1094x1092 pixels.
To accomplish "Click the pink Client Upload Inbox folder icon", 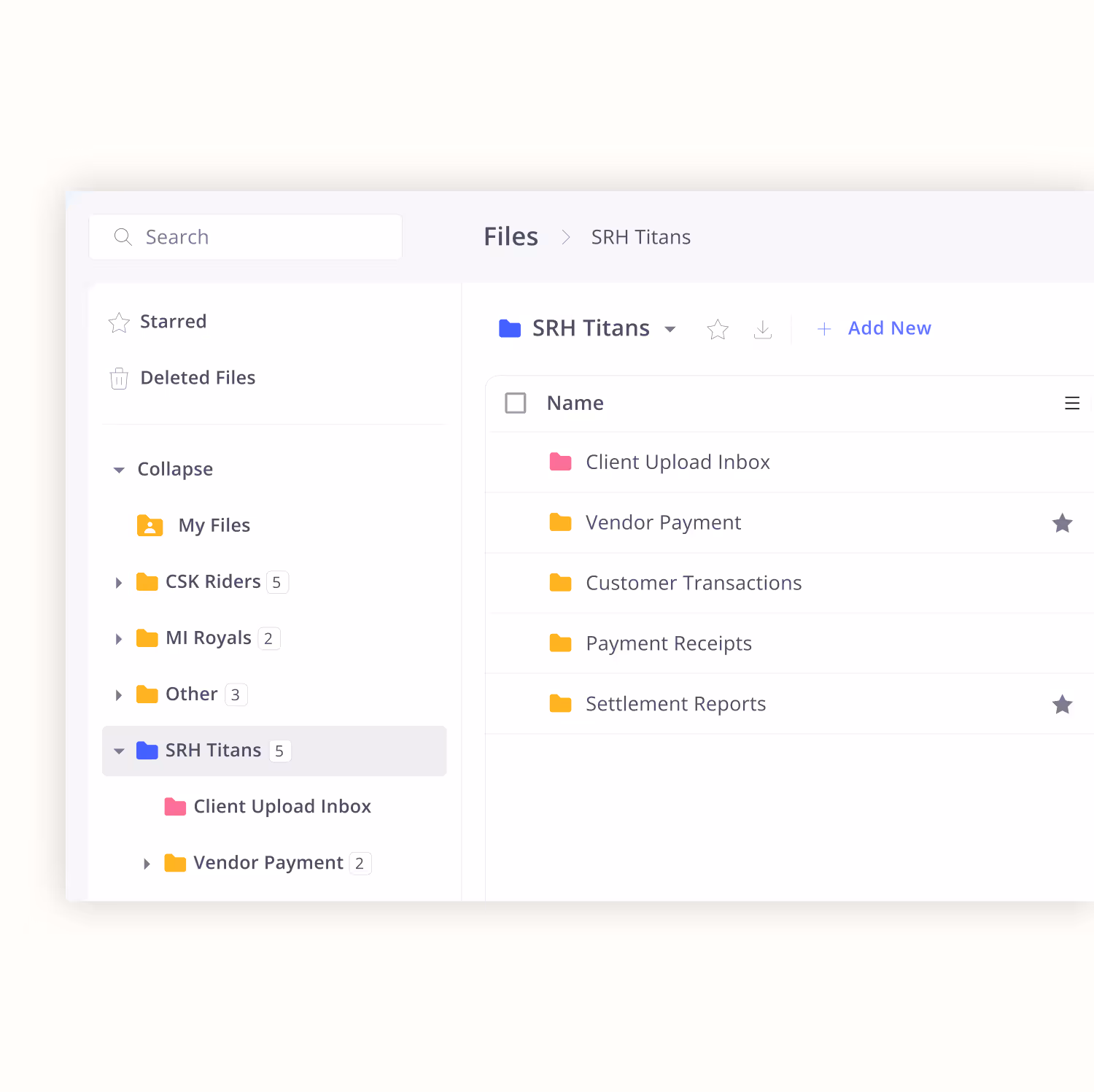I will click(x=561, y=462).
